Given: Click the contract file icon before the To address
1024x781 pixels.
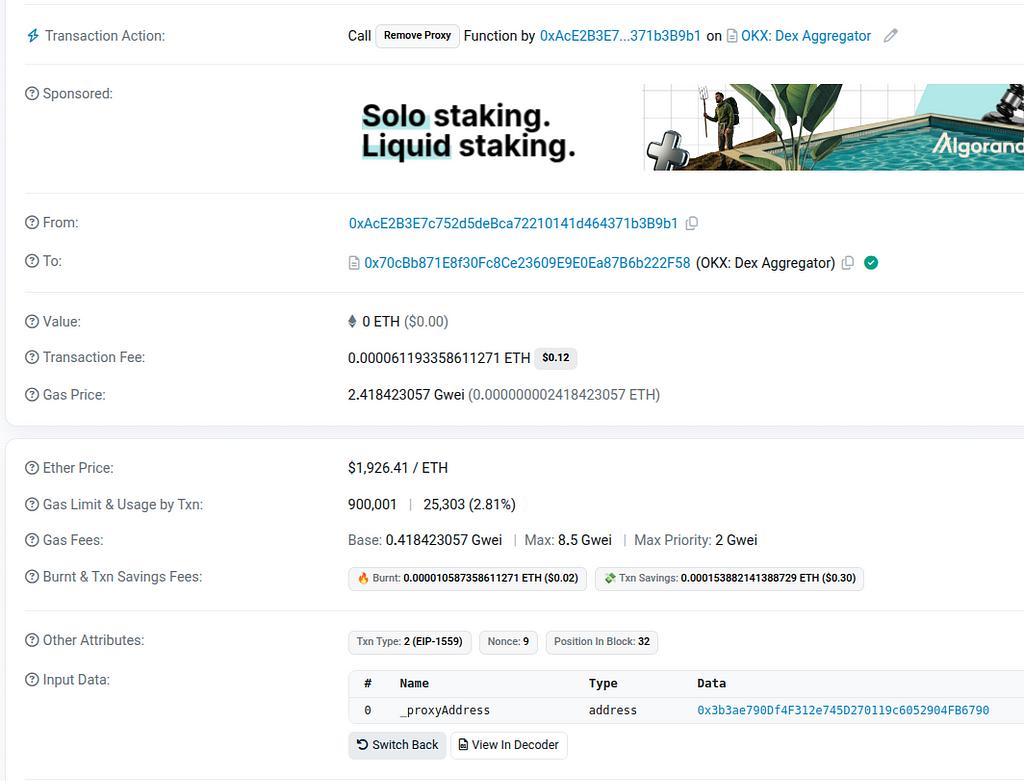Looking at the screenshot, I should point(354,263).
